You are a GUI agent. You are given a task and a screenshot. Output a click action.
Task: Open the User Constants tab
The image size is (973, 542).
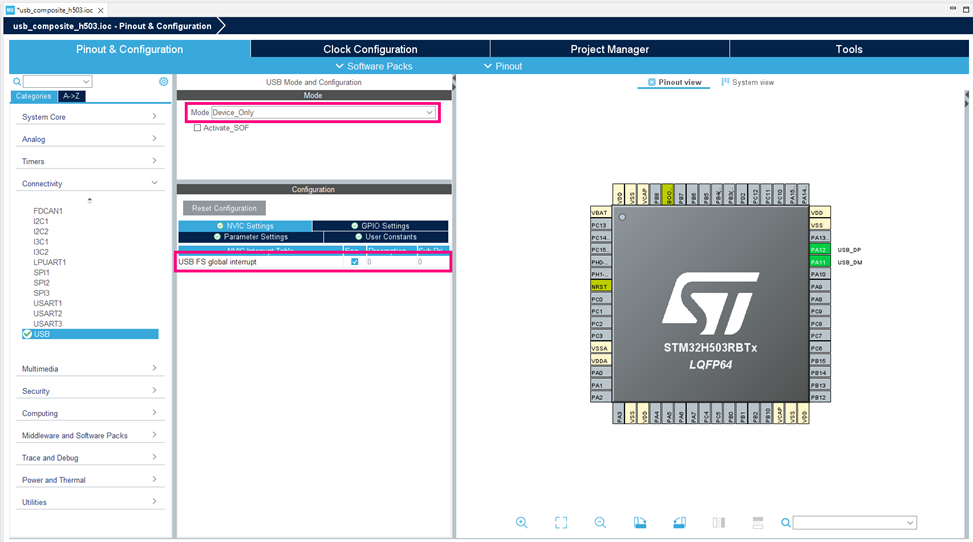(386, 237)
